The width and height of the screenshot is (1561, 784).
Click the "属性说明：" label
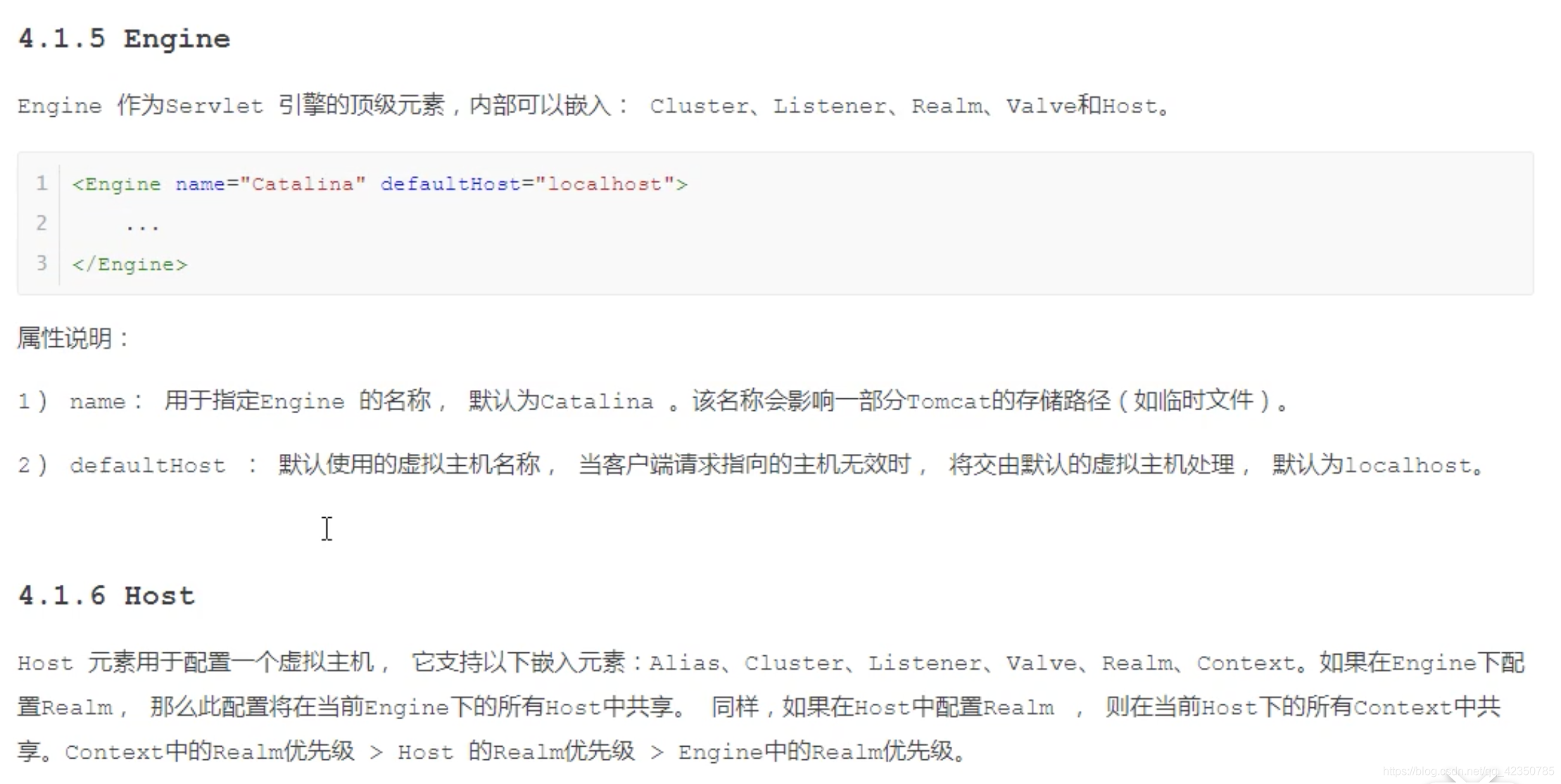tap(74, 339)
